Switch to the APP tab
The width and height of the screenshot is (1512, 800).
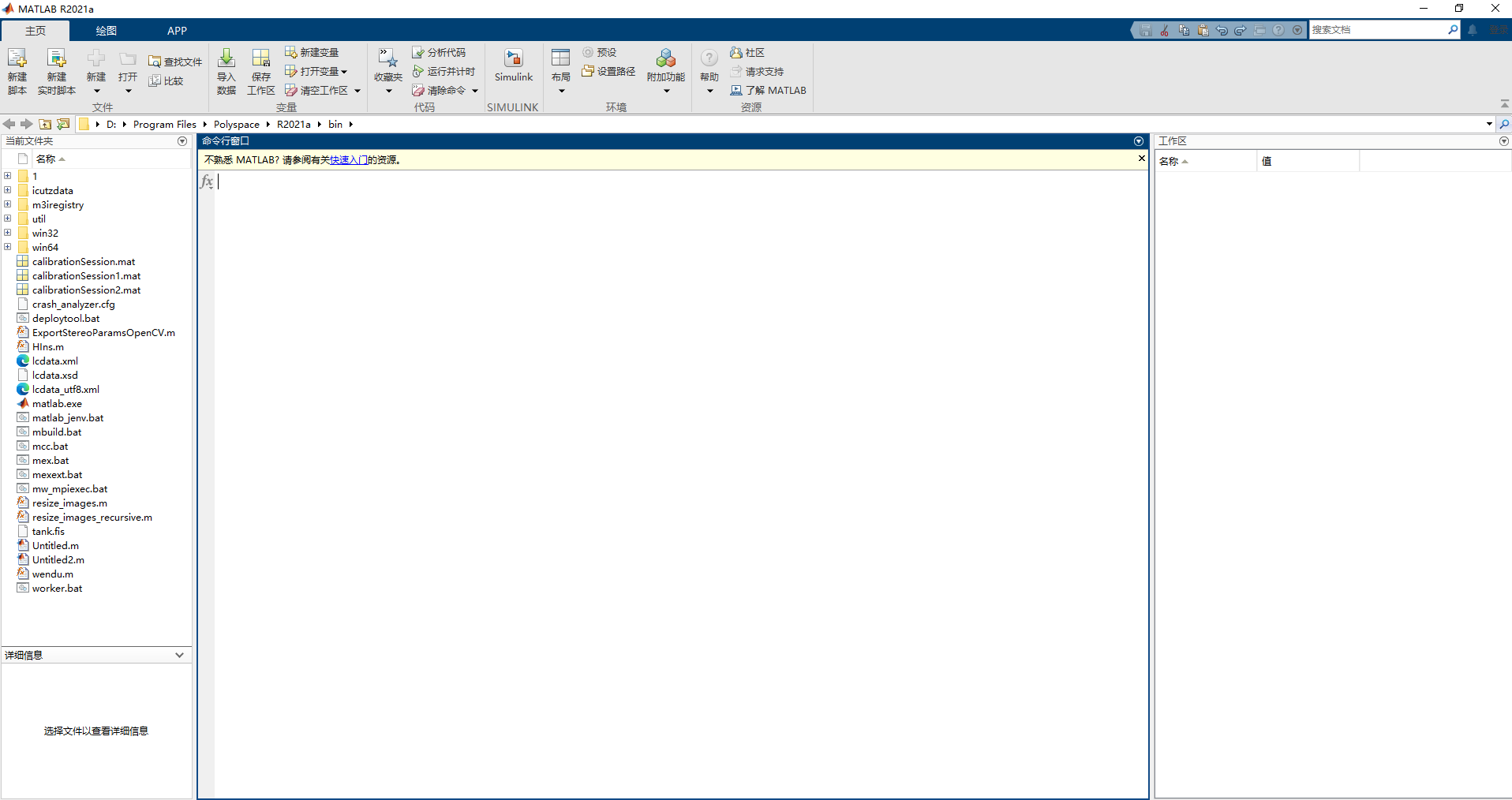[x=177, y=31]
